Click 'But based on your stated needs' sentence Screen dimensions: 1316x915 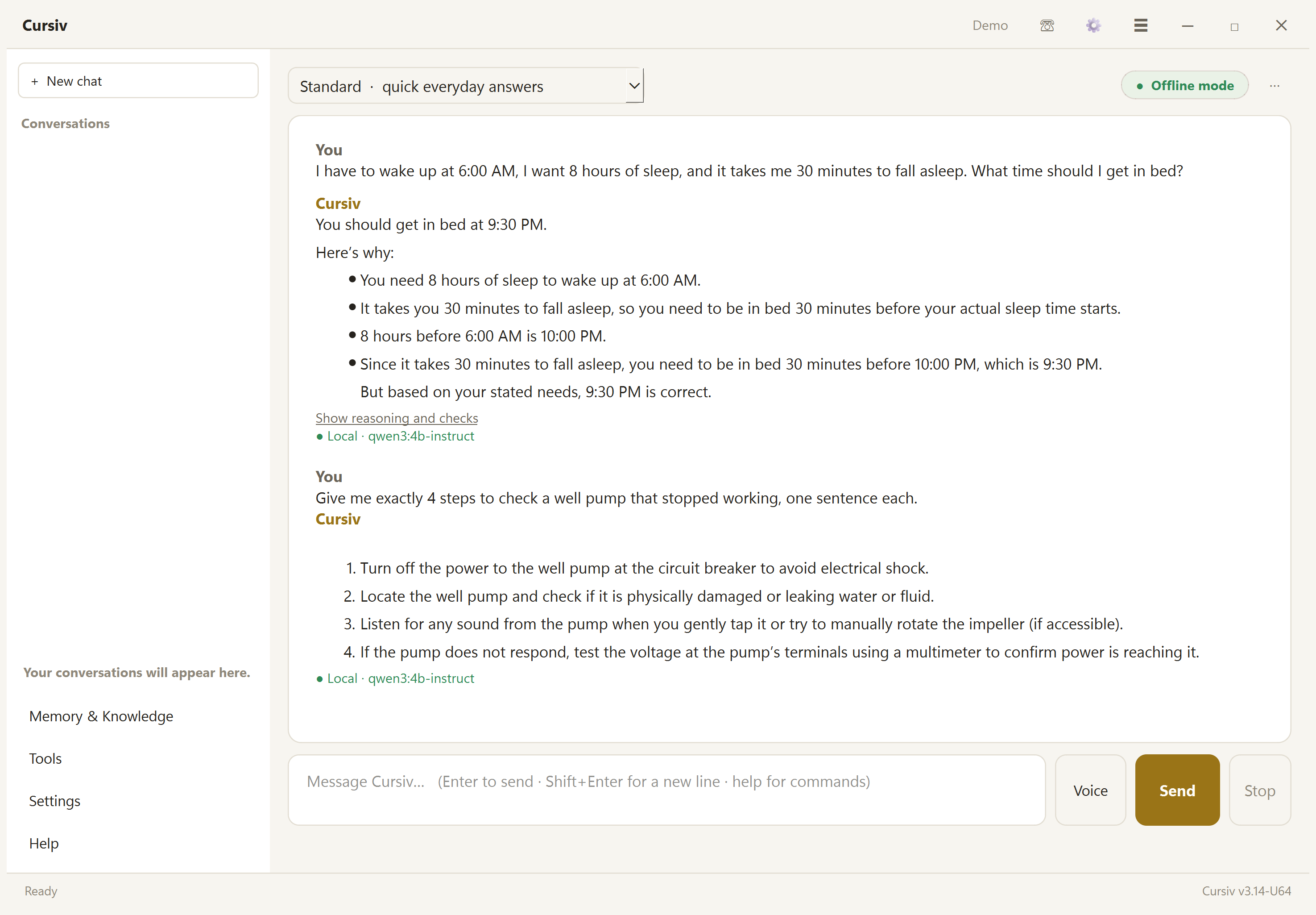tap(535, 391)
